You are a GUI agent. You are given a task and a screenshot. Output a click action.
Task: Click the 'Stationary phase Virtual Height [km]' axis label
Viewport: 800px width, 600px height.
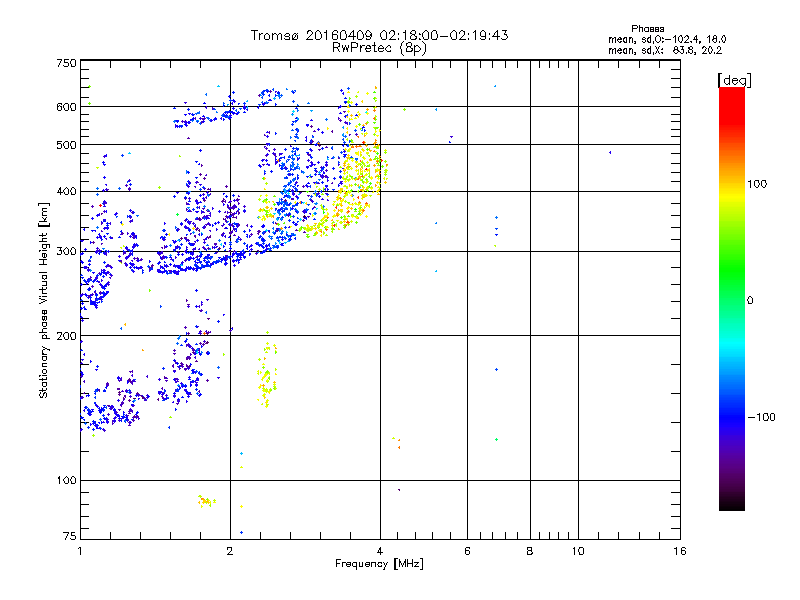tap(43, 301)
